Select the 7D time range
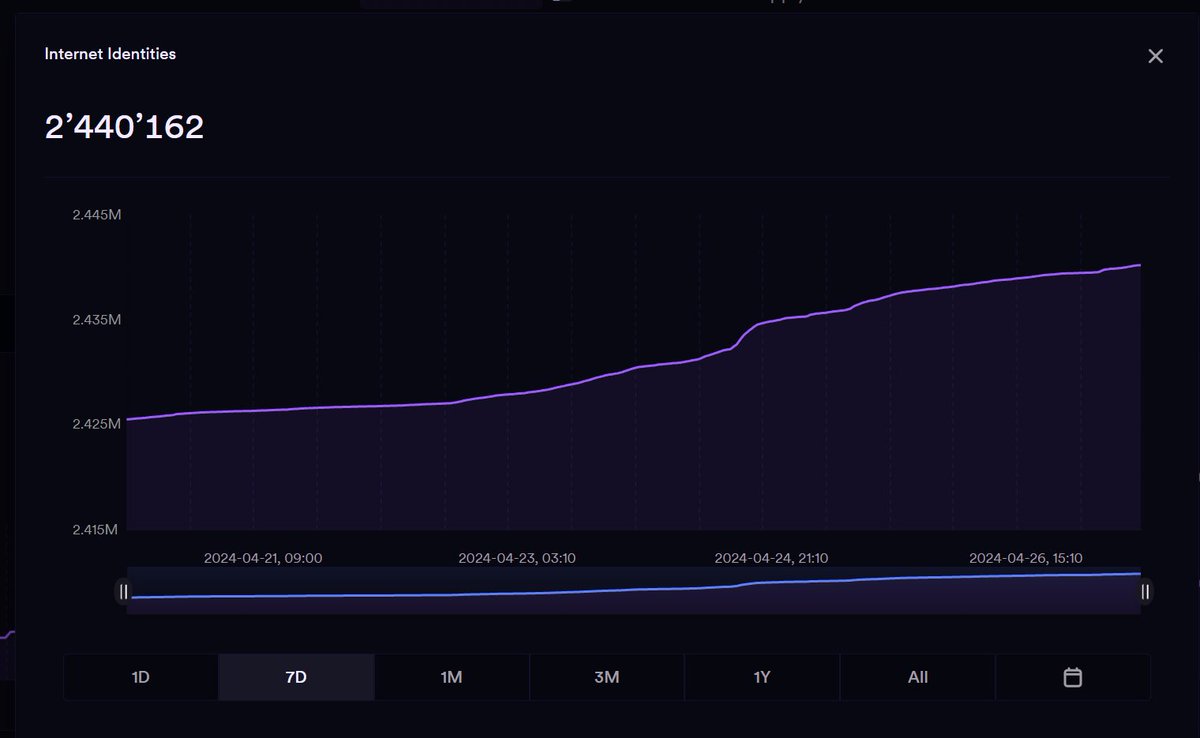The width and height of the screenshot is (1200, 738). [296, 677]
